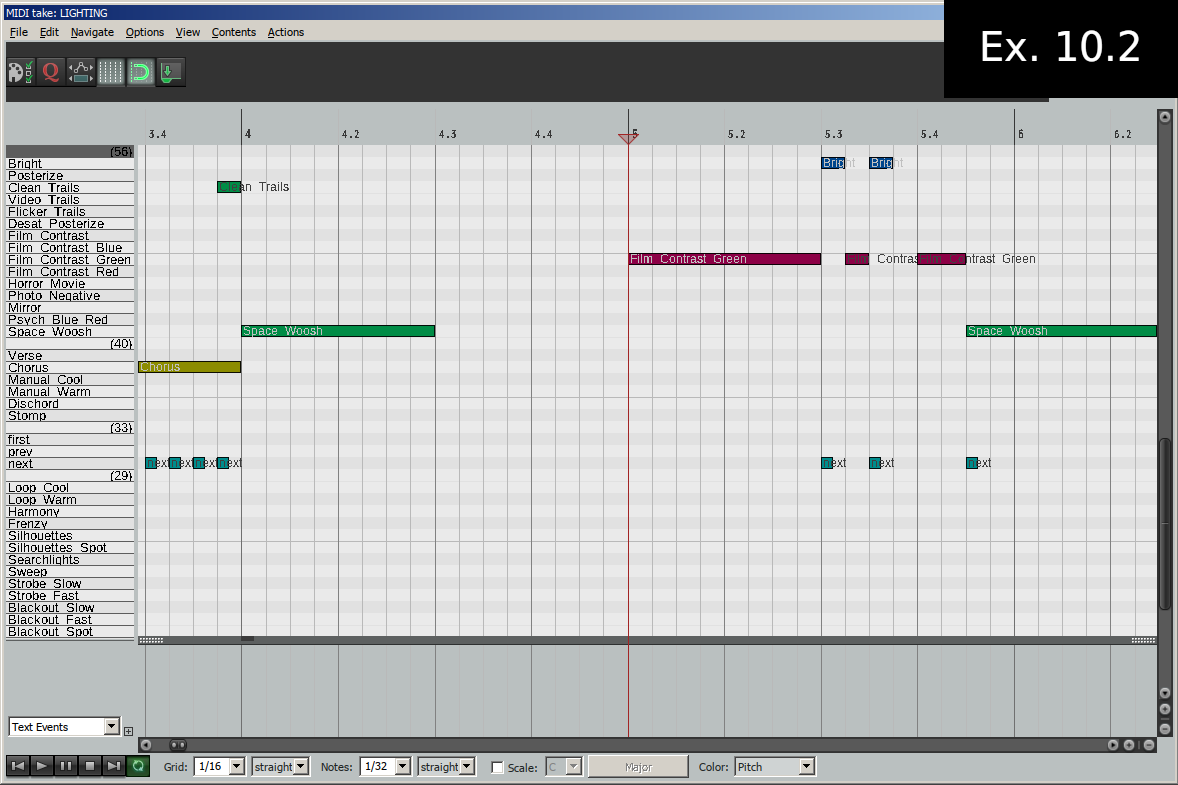Open the File menu
The image size is (1178, 785).
pyautogui.click(x=19, y=32)
